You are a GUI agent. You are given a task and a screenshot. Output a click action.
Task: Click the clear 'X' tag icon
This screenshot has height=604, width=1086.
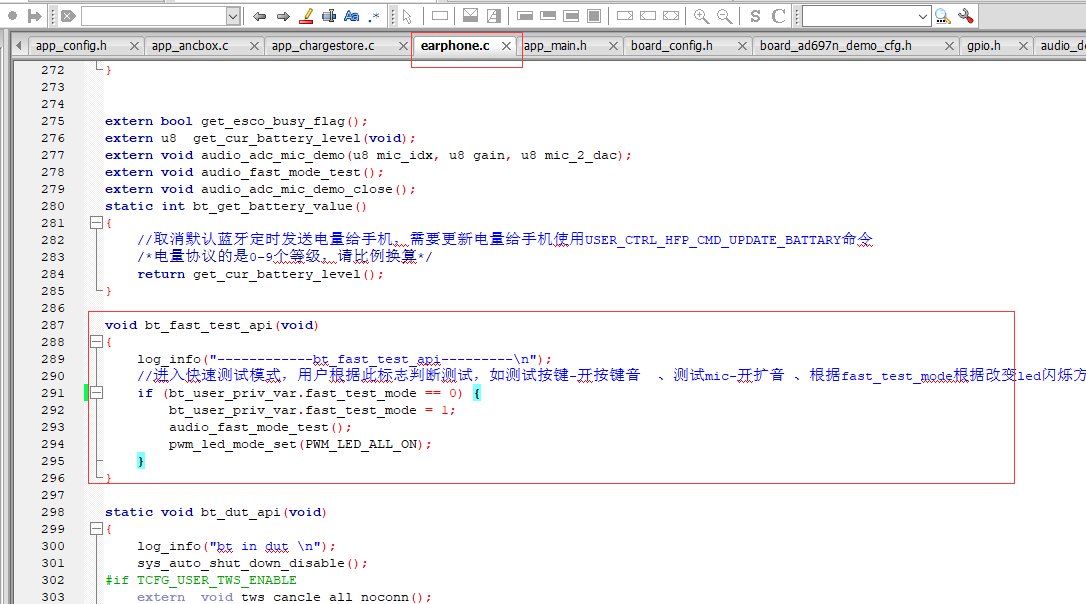coord(68,16)
